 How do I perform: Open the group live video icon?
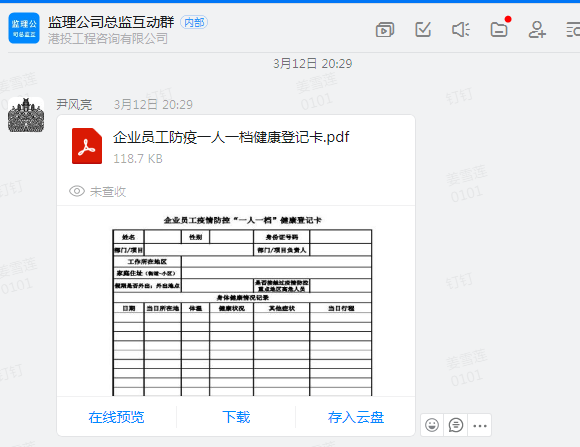(385, 30)
